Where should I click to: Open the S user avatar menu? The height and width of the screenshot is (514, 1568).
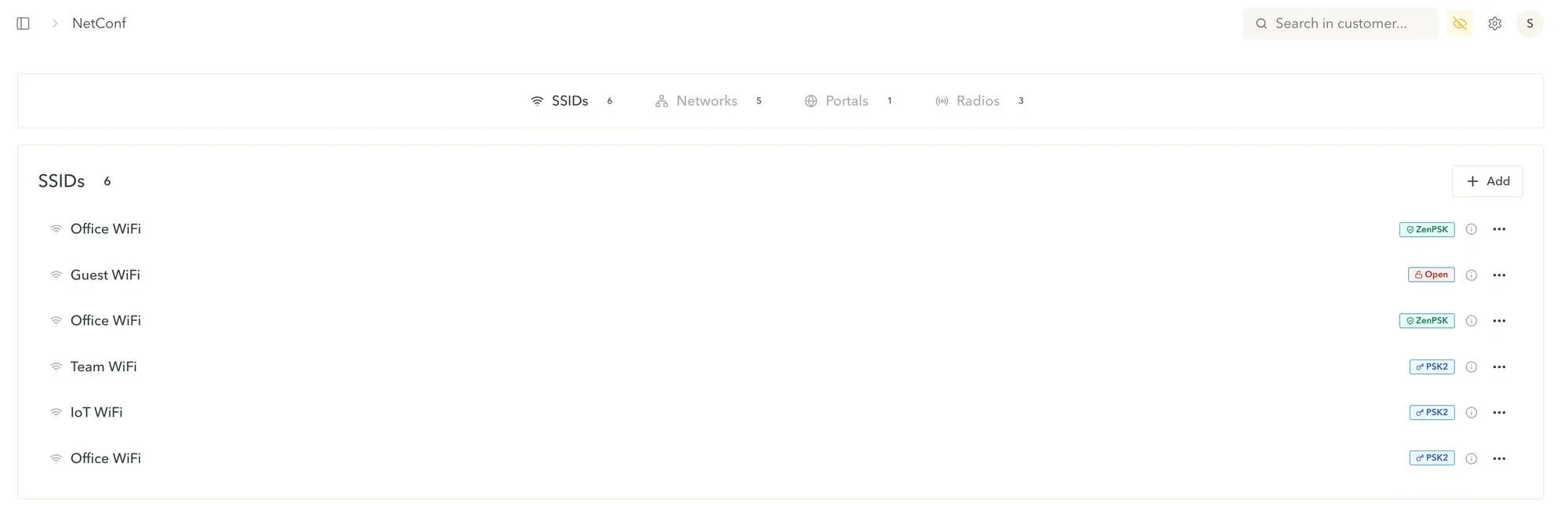tap(1530, 24)
